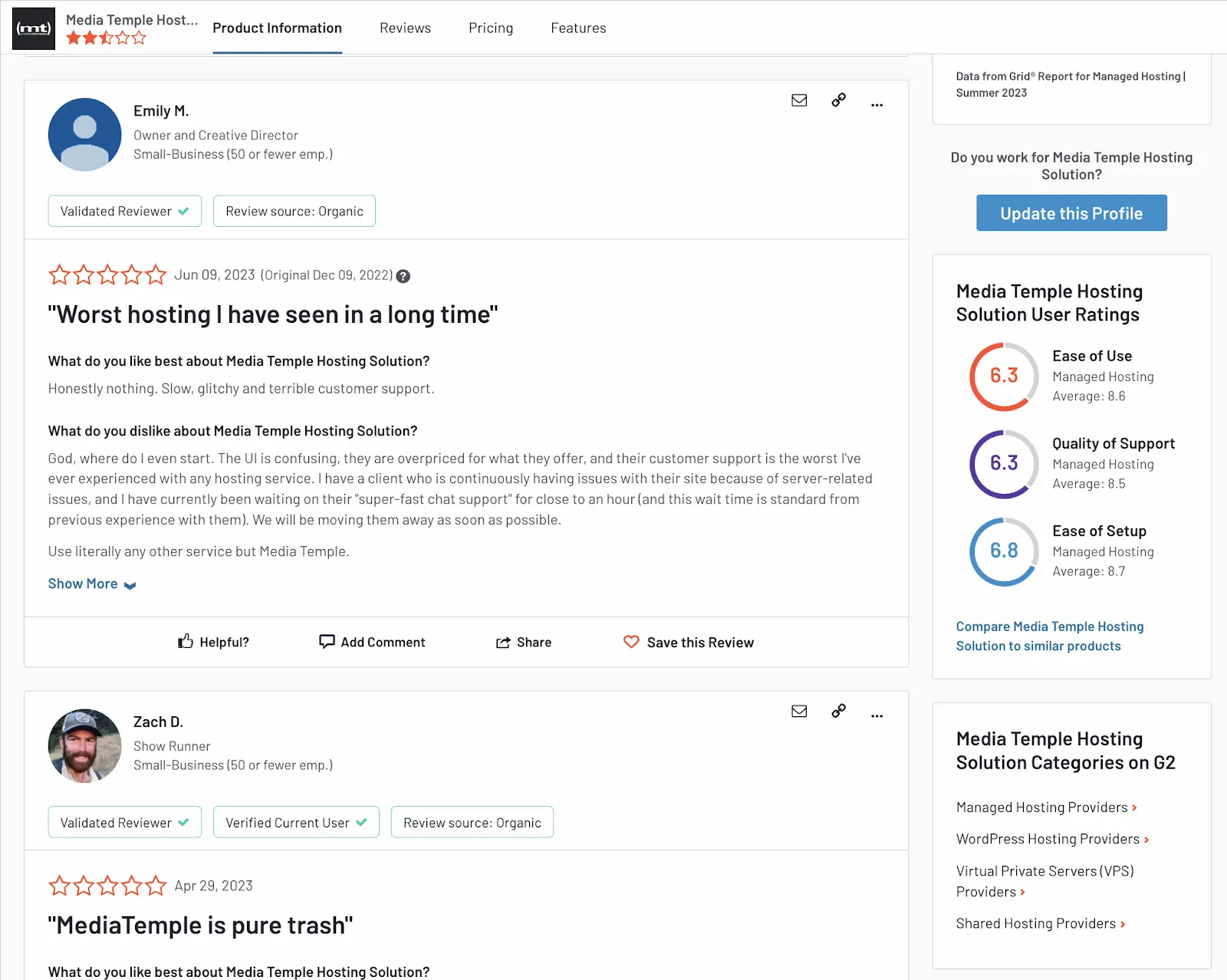Screen dimensions: 1227x980
Task: Click "Use literally any other service" sentence
Action: click(x=199, y=551)
